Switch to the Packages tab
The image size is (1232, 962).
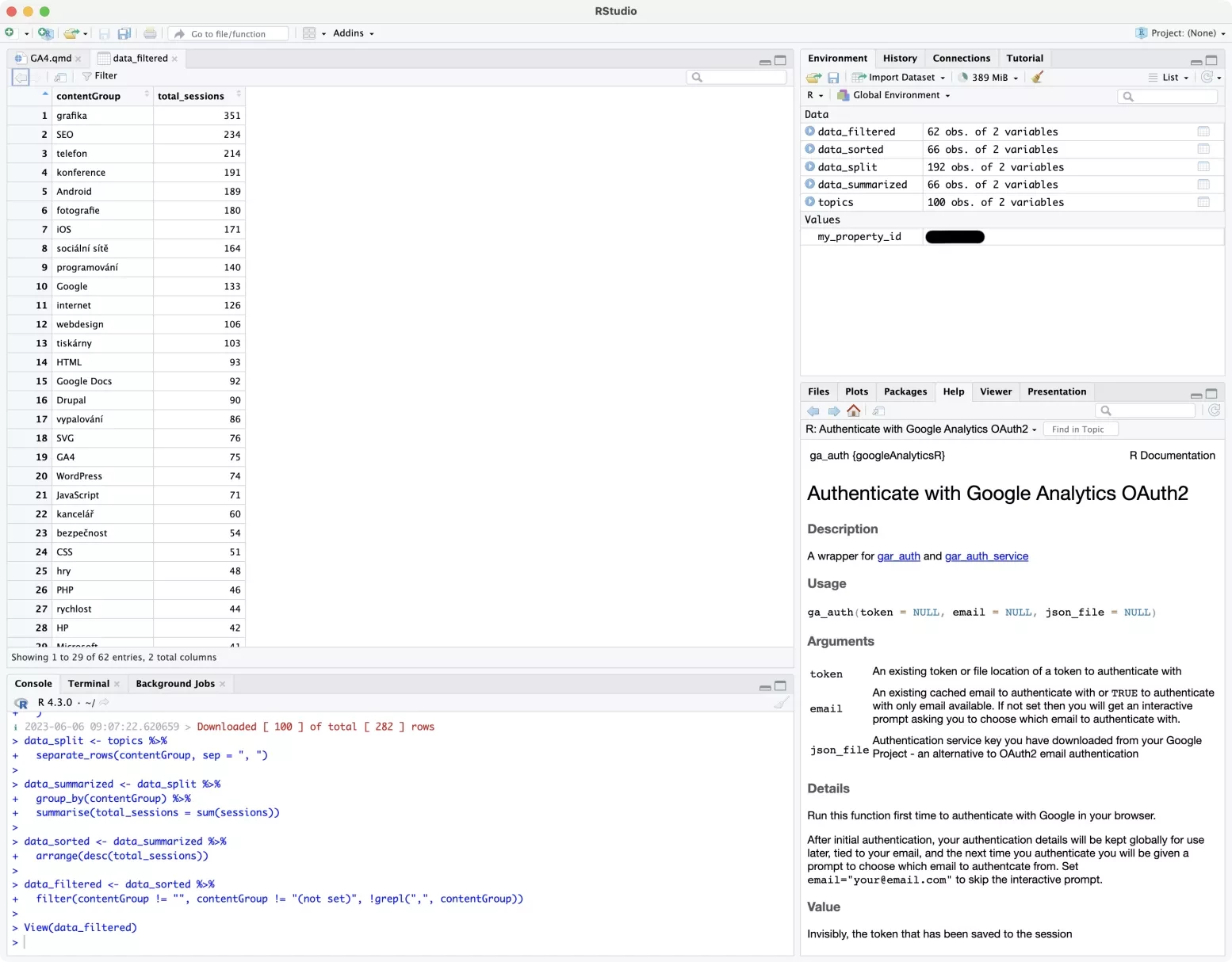pos(905,391)
